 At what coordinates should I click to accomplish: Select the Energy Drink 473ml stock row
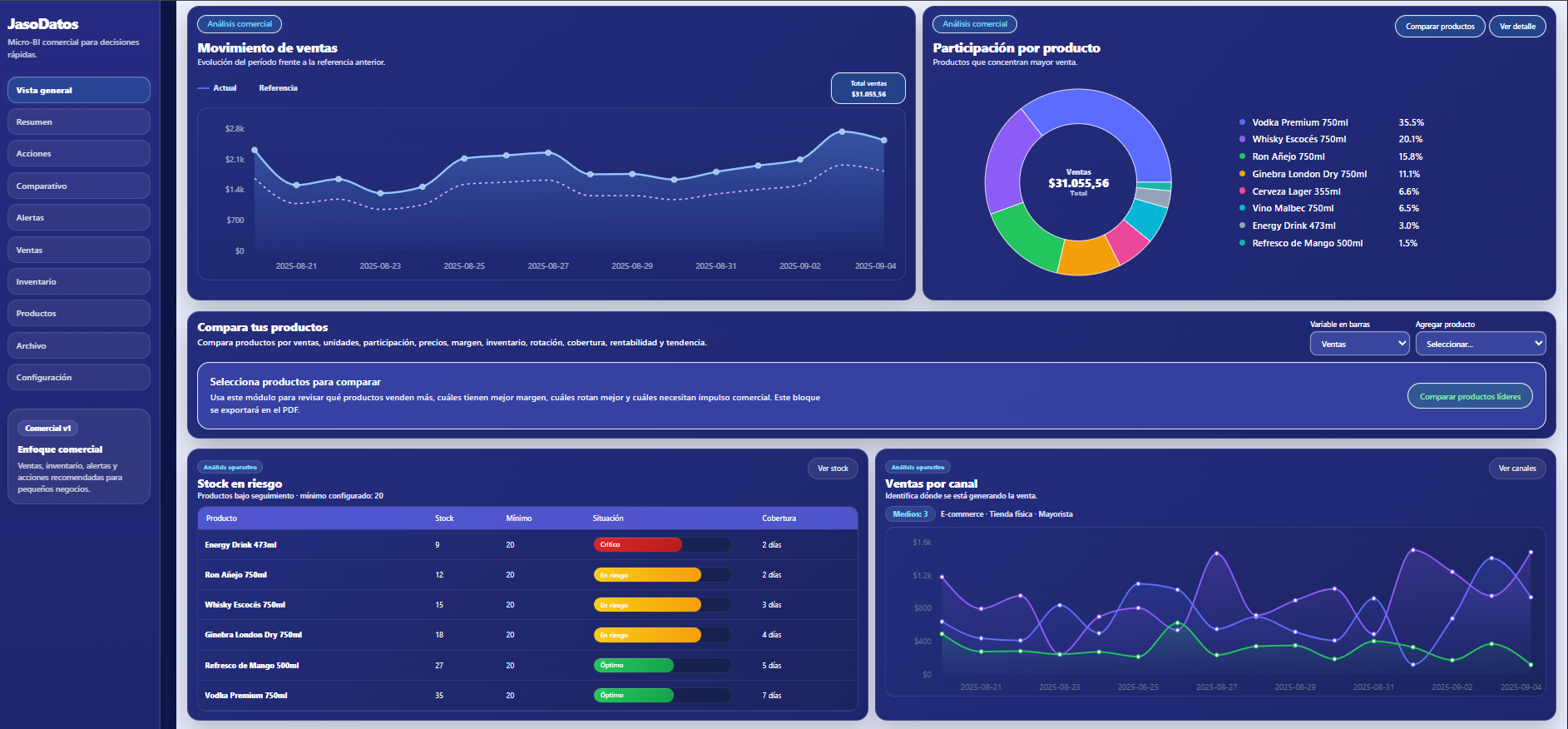[527, 544]
